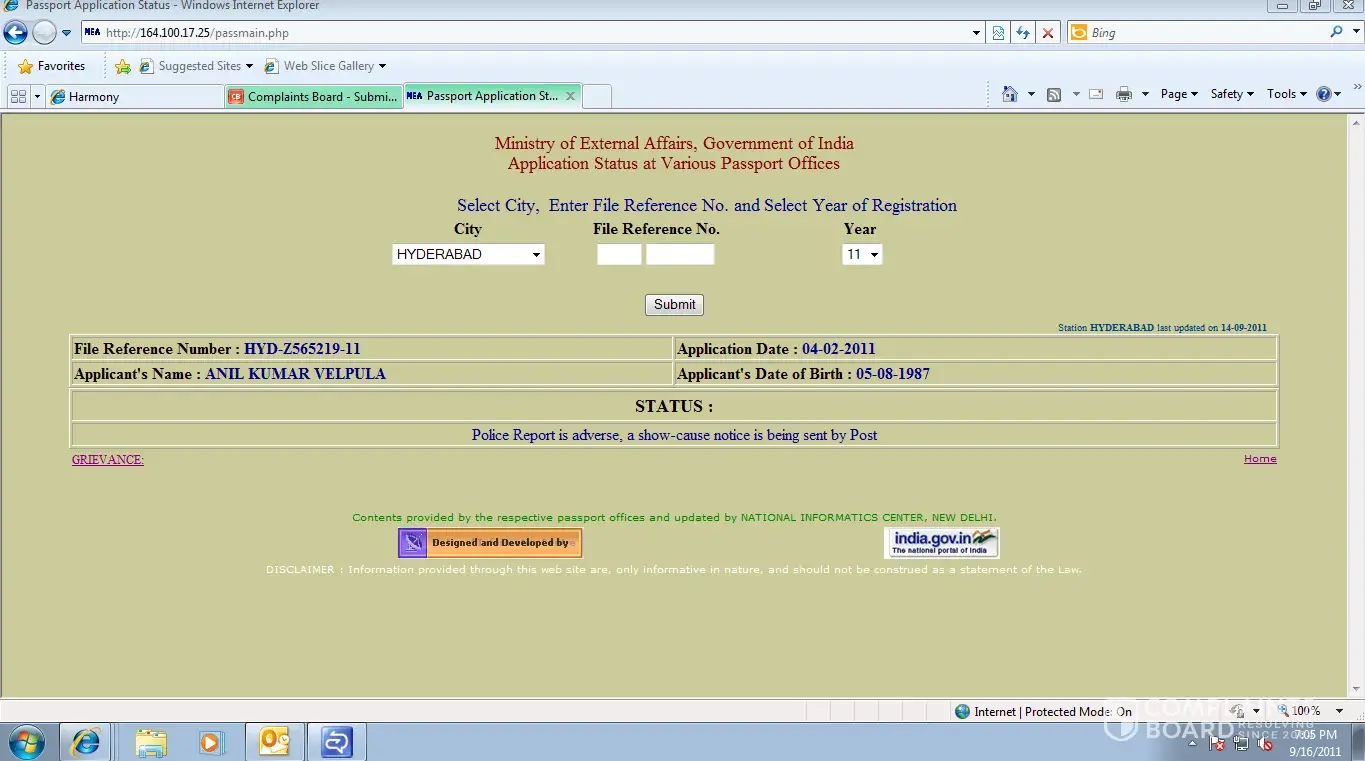Expand the tab list dropdown arrow
1365x761 pixels.
(x=38, y=97)
